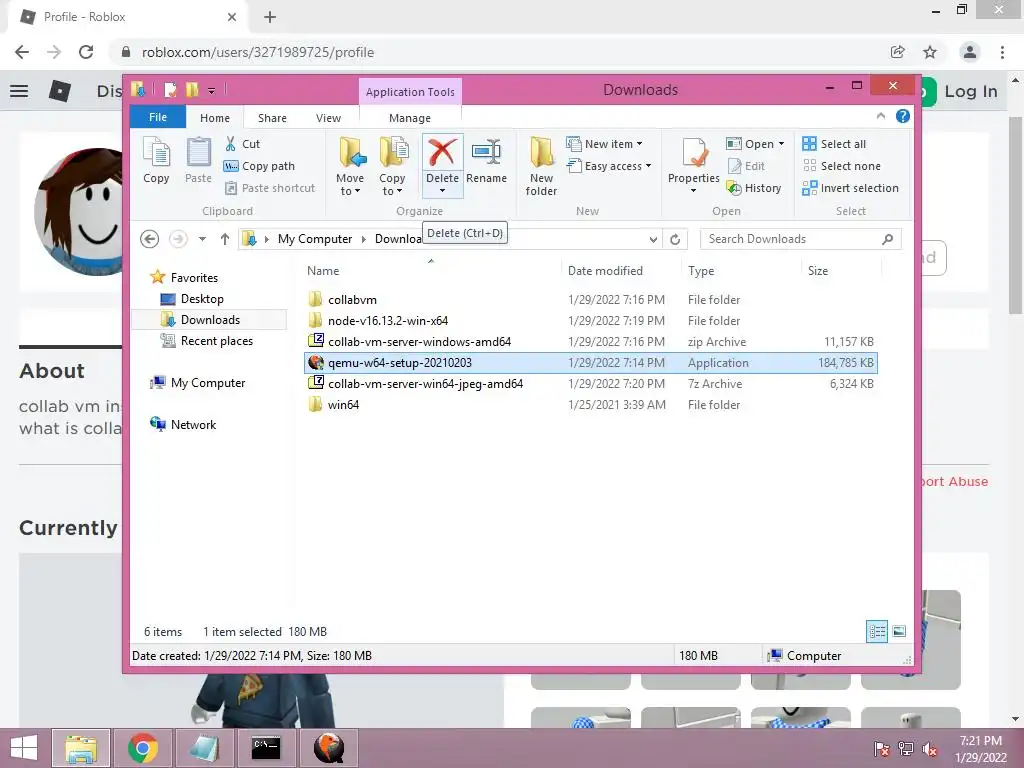The height and width of the screenshot is (768, 1024).
Task: Select Desktop in Favorites pane
Action: pyautogui.click(x=202, y=298)
